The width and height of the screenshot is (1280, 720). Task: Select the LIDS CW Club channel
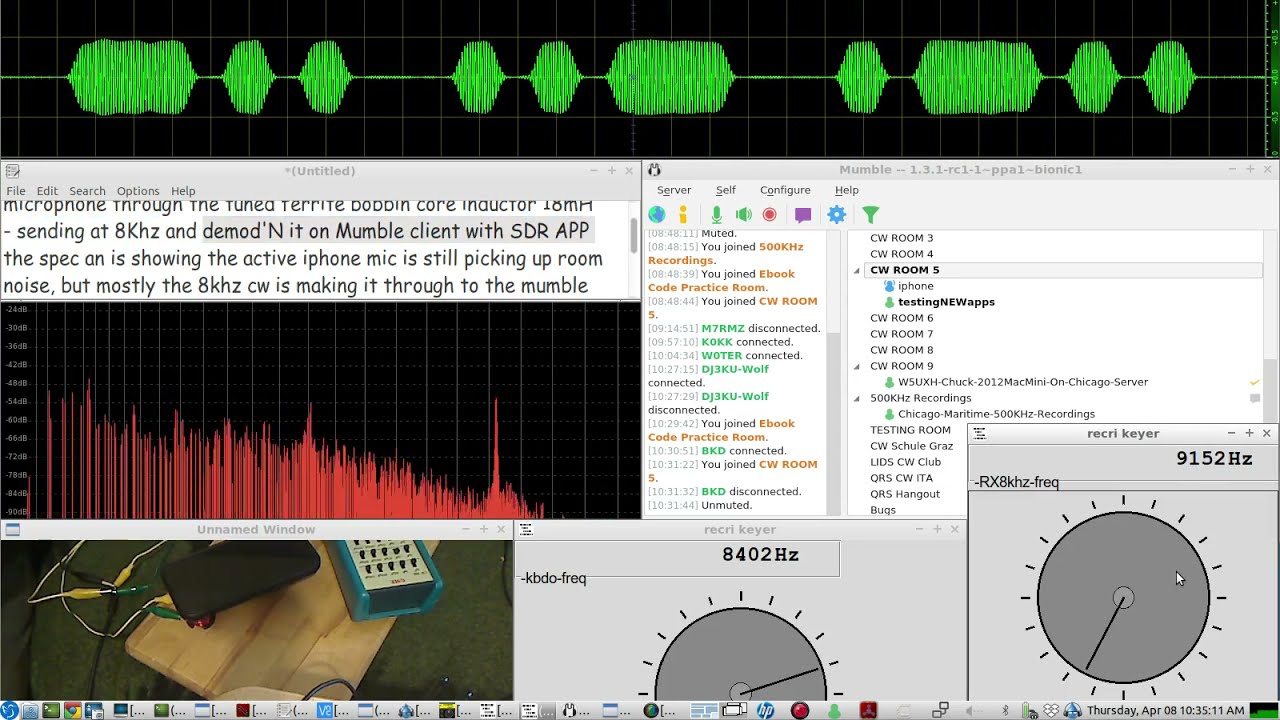(x=905, y=462)
